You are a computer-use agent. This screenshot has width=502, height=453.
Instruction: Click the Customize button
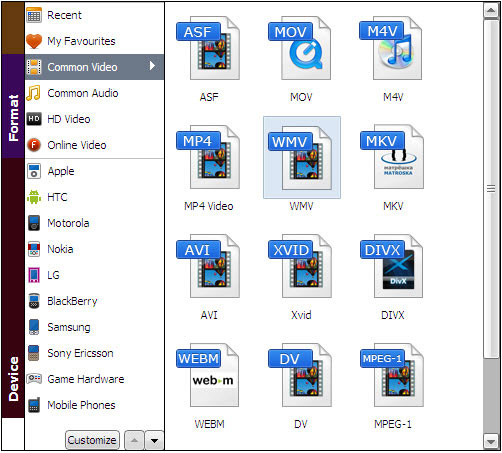tap(92, 440)
